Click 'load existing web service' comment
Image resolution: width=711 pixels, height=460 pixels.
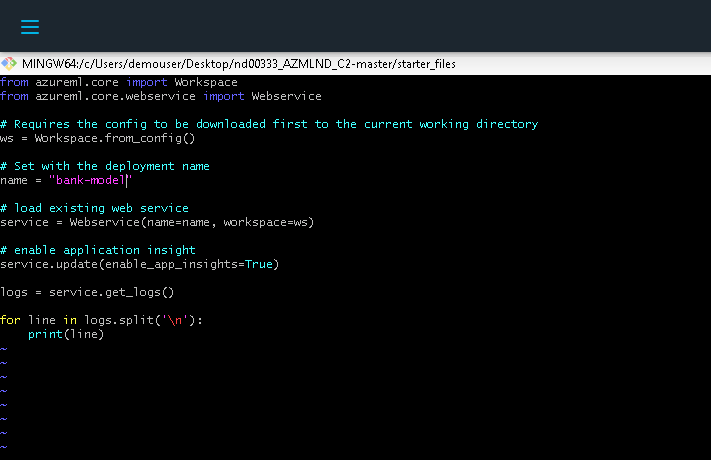pos(94,208)
